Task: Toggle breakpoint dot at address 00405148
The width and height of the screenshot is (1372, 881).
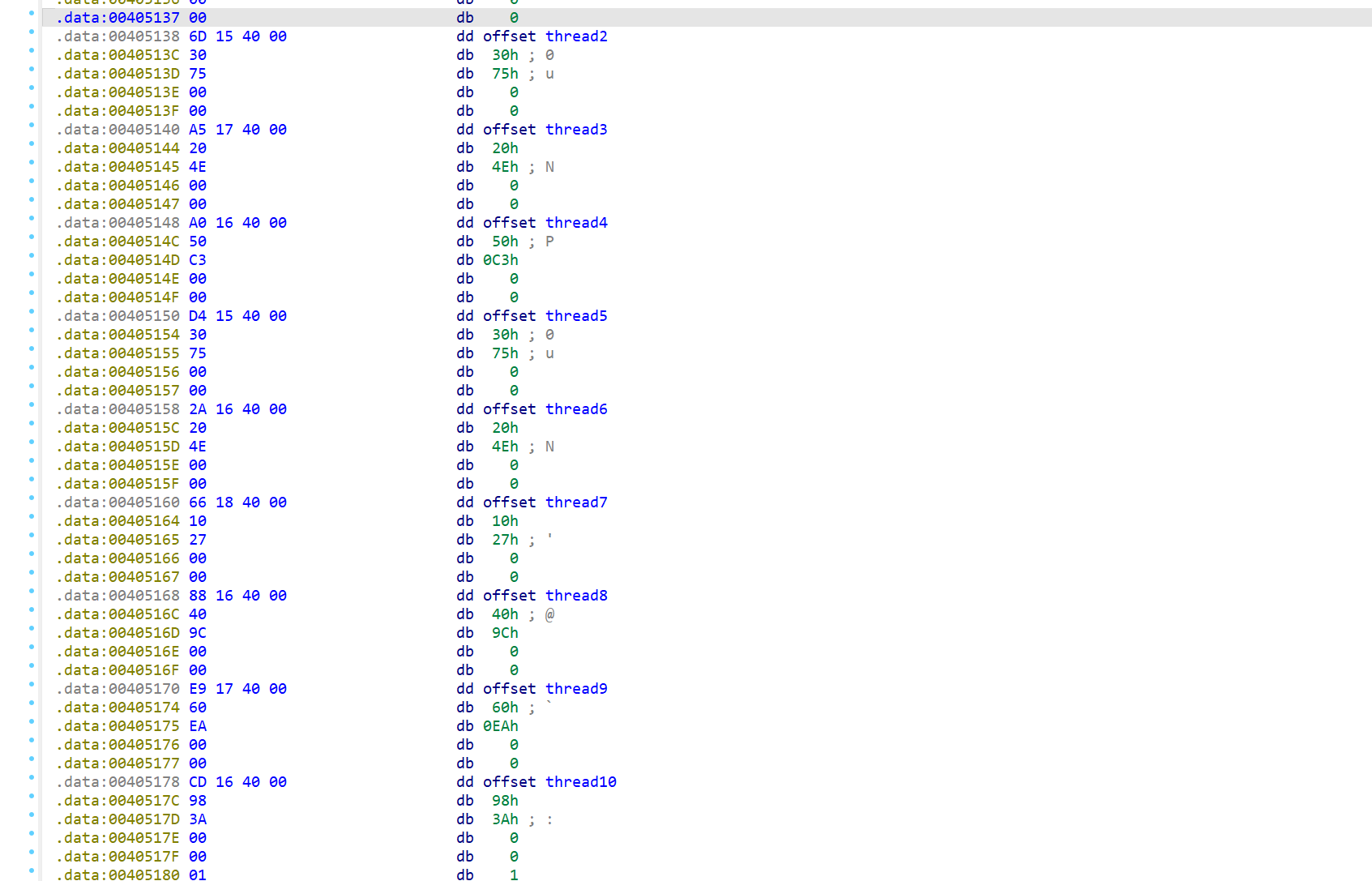Action: [32, 219]
